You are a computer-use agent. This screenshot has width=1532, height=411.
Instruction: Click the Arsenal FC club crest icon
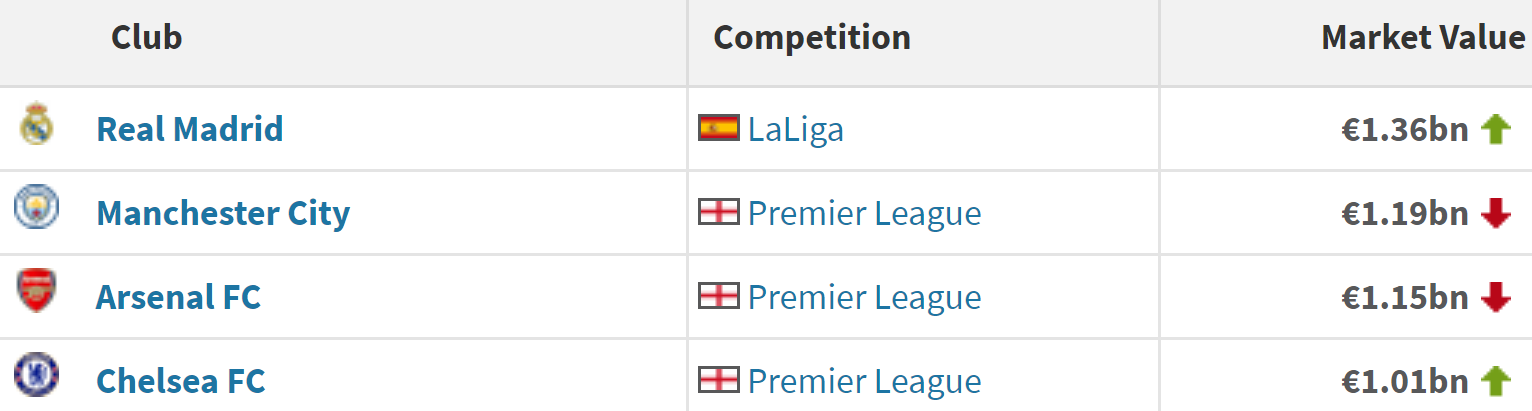(37, 293)
